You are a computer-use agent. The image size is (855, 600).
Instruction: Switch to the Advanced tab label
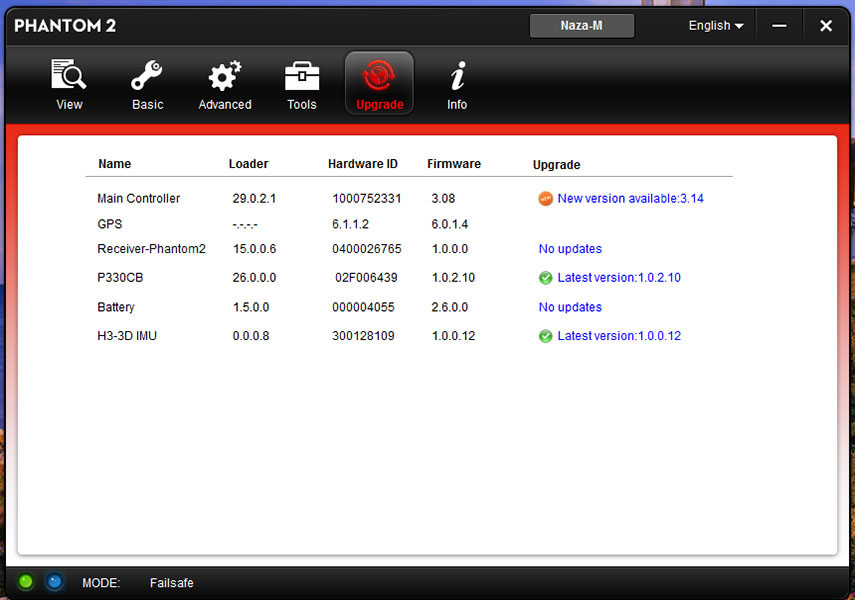pos(225,104)
